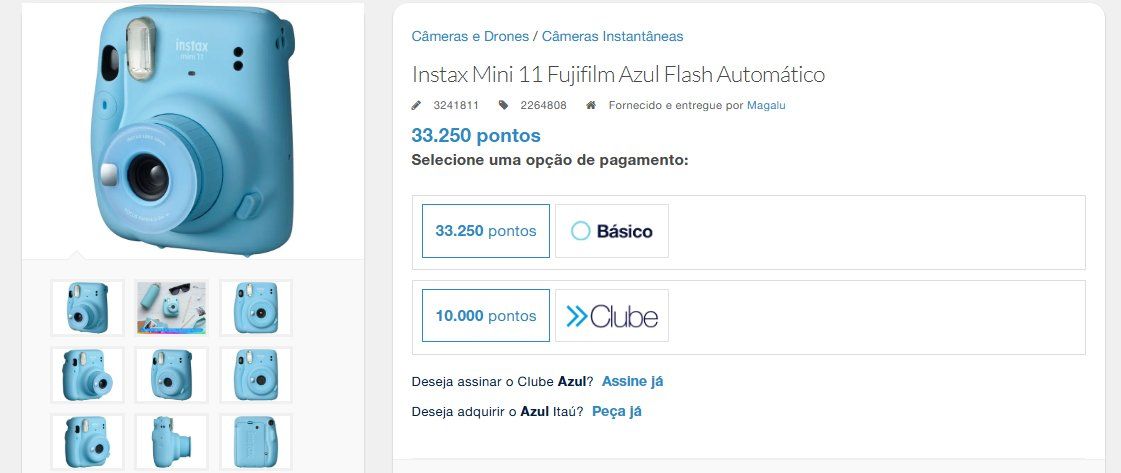
Task: Open the Câmeras e Drones breadcrumb
Action: [470, 36]
